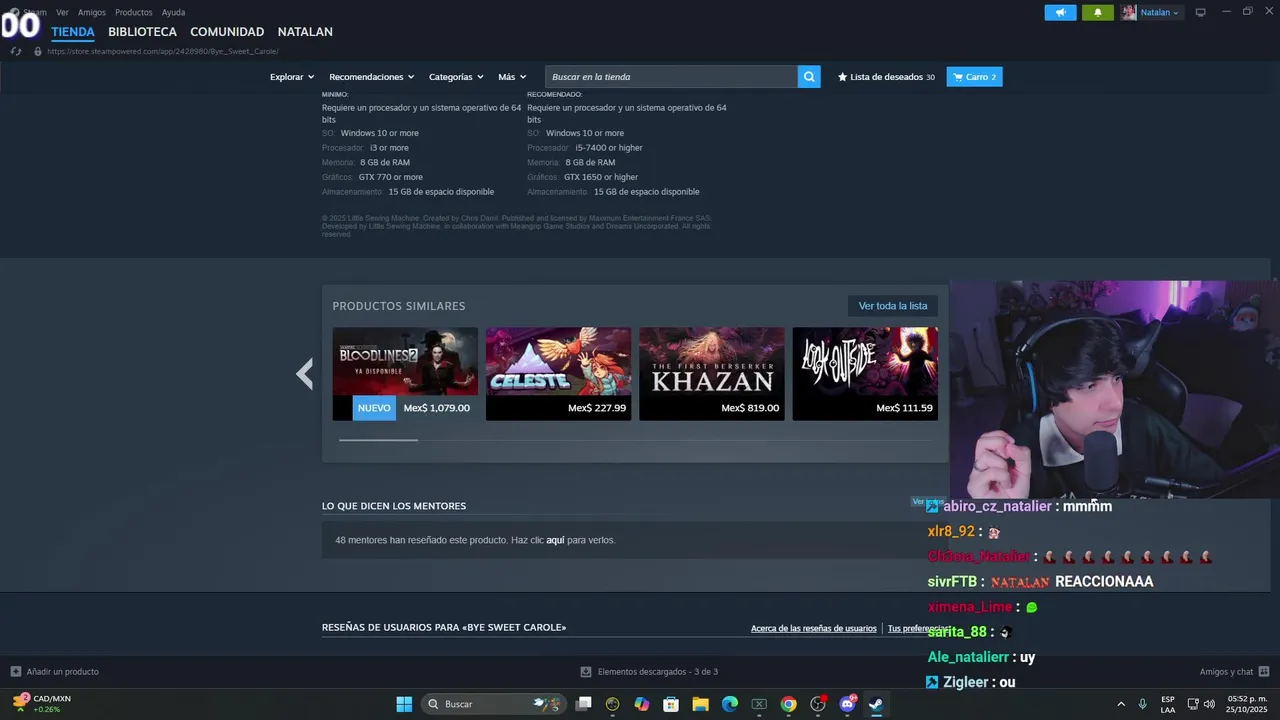1280x720 pixels.
Task: Click the magnifier search button in store
Action: click(809, 77)
